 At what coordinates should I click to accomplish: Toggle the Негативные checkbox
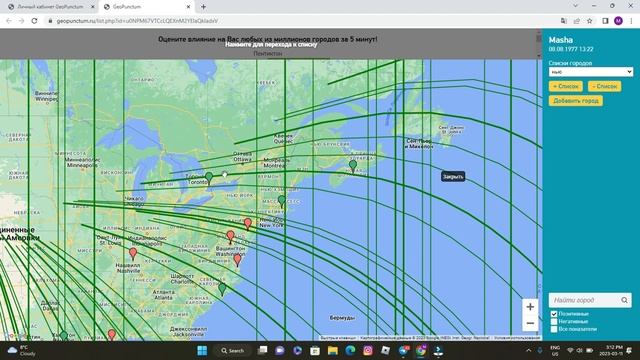(554, 321)
